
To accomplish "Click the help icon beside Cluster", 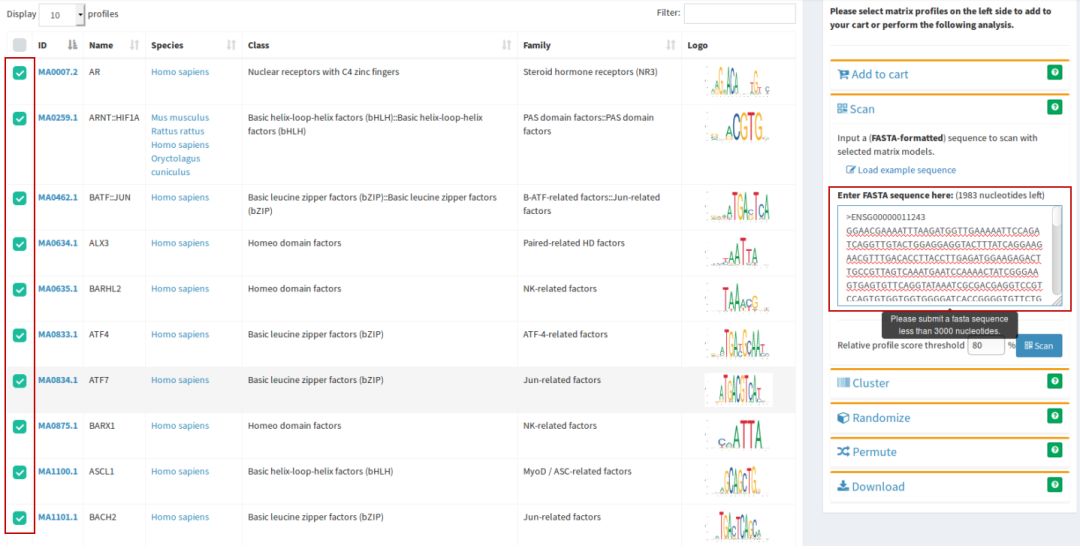I will click(1054, 381).
